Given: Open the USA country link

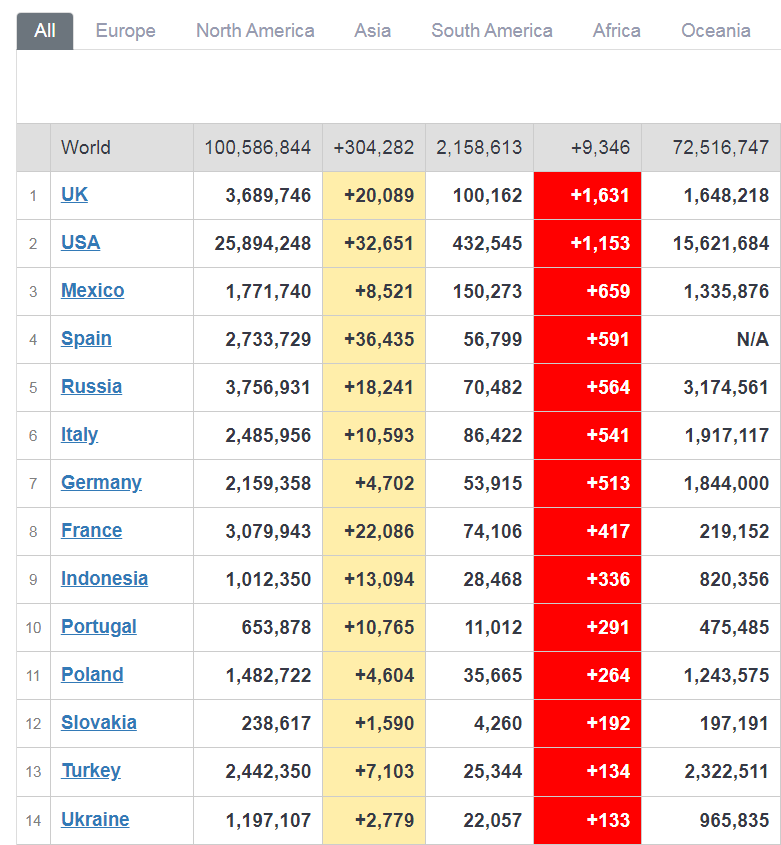Looking at the screenshot, I should [80, 243].
